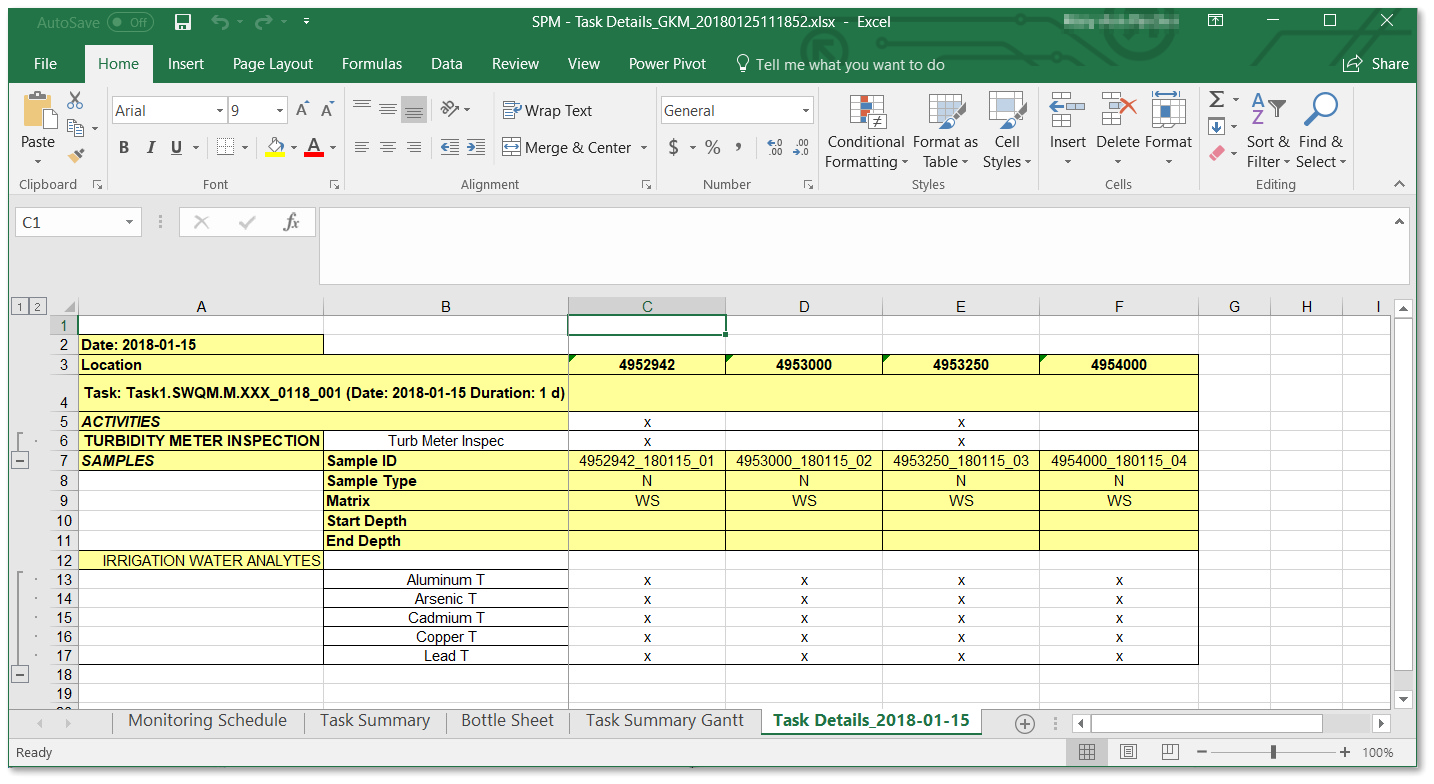This screenshot has width=1434, height=784.
Task: Decrease indent
Action: point(450,148)
